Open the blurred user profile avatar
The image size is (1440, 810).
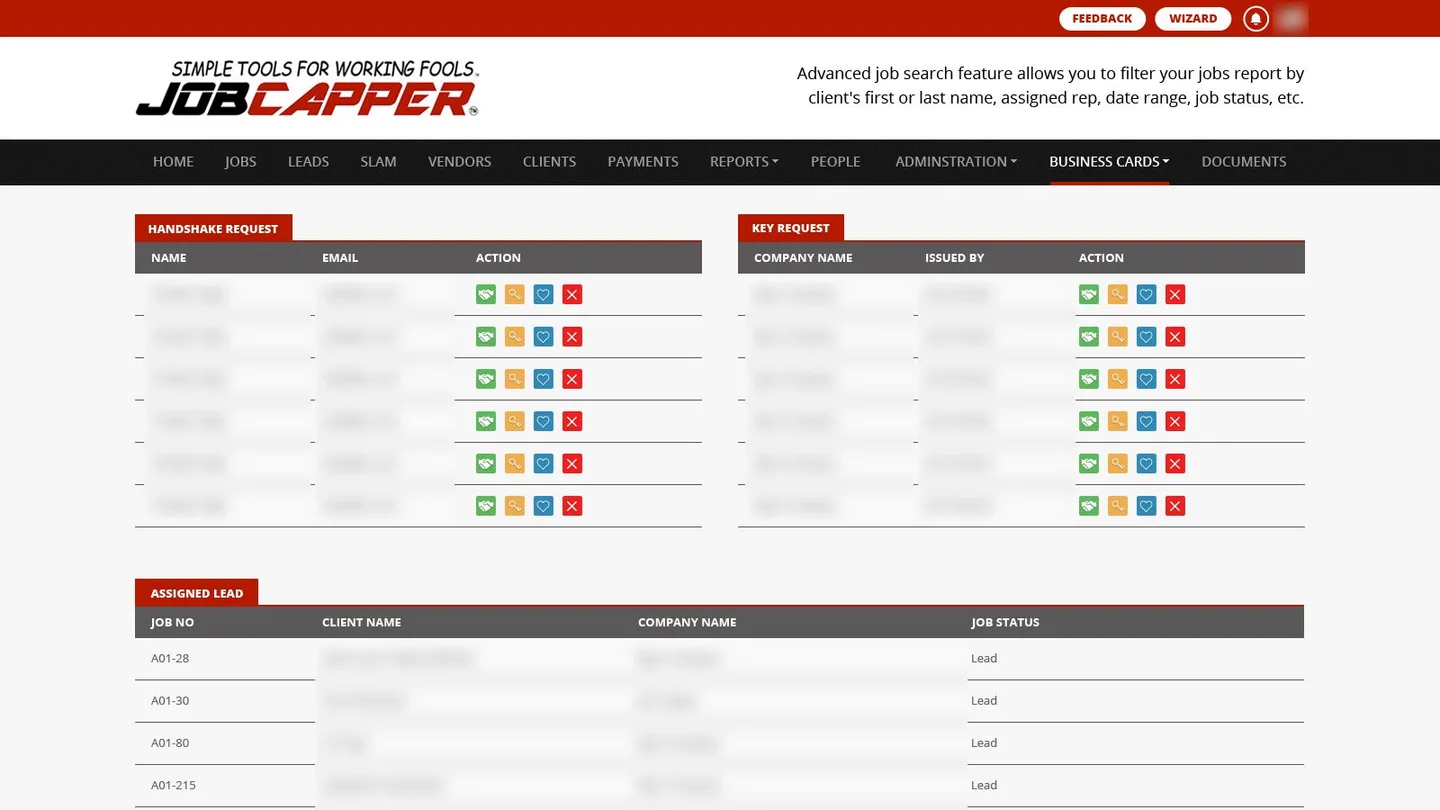pos(1291,18)
